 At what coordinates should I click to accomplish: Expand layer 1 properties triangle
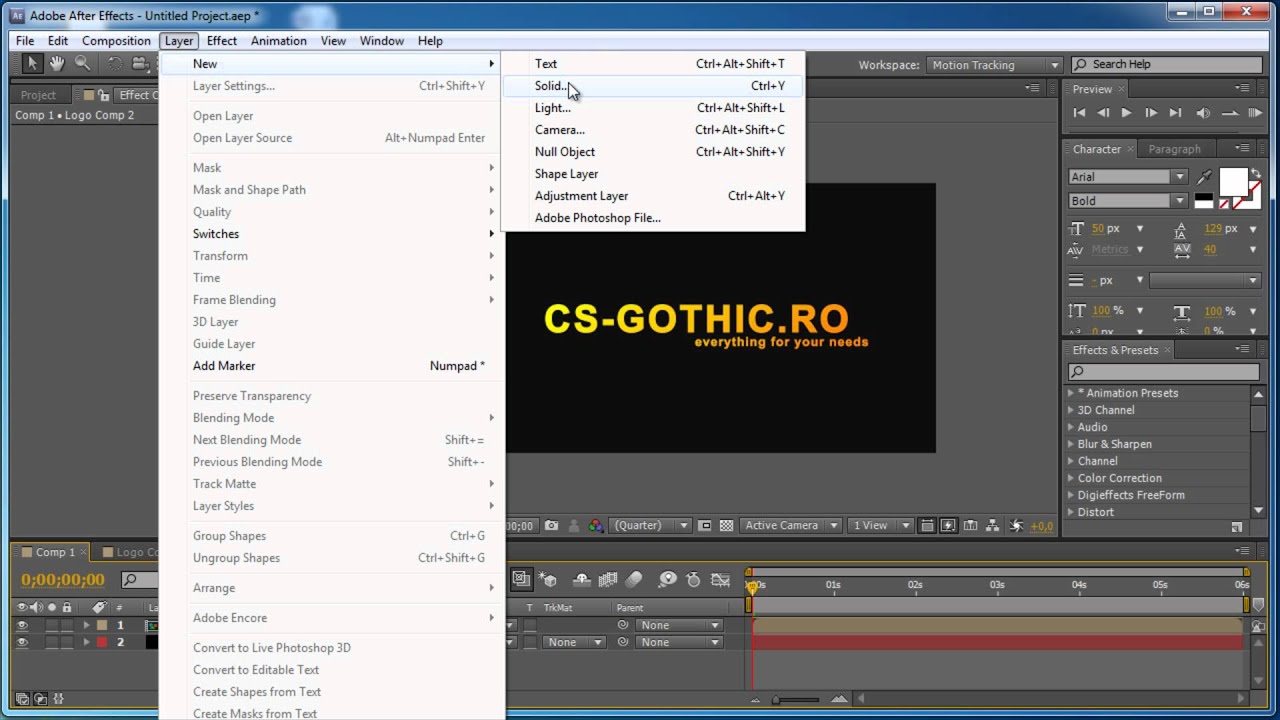tap(86, 625)
